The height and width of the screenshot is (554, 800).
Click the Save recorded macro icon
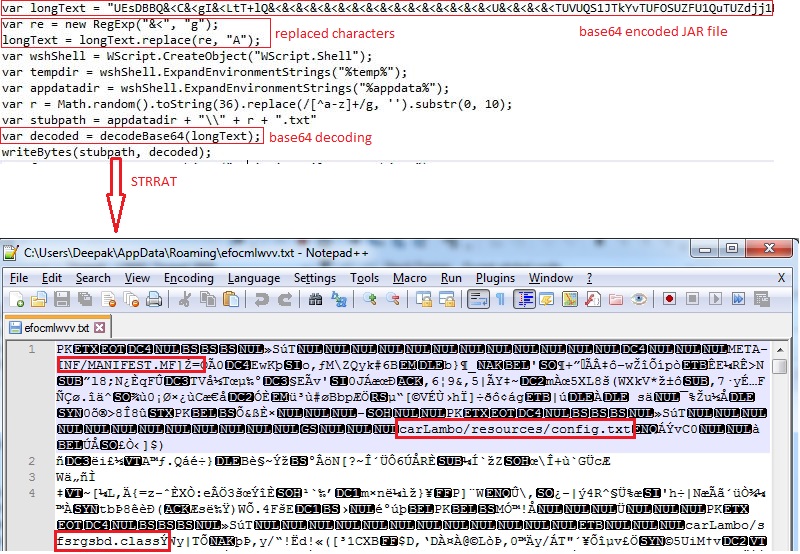point(762,299)
